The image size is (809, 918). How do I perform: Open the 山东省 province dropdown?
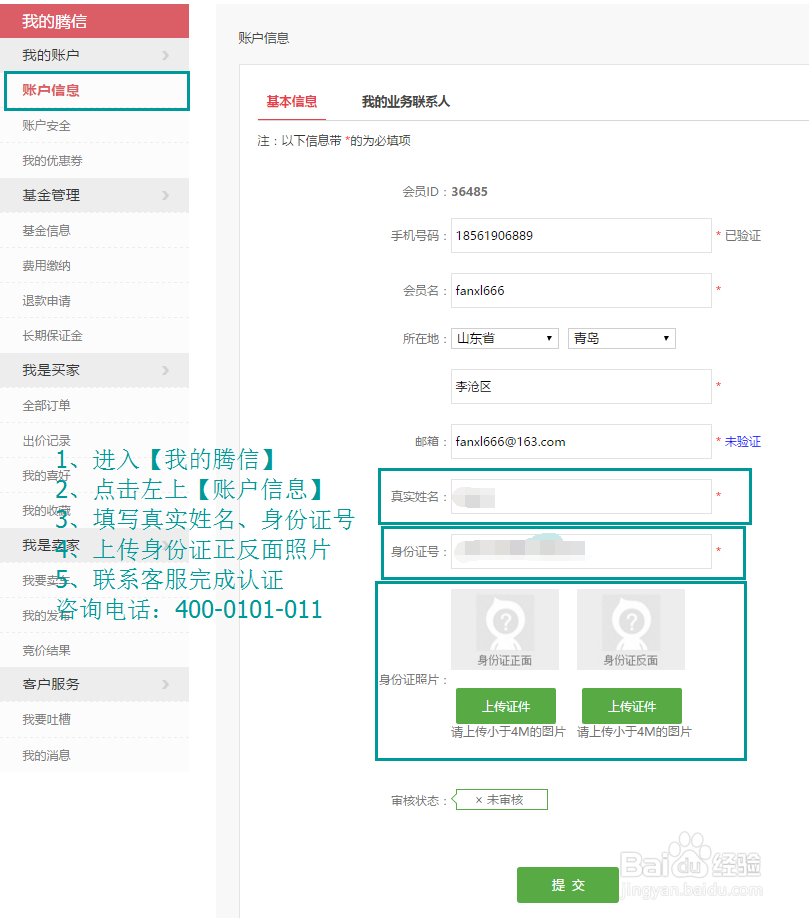click(x=504, y=338)
